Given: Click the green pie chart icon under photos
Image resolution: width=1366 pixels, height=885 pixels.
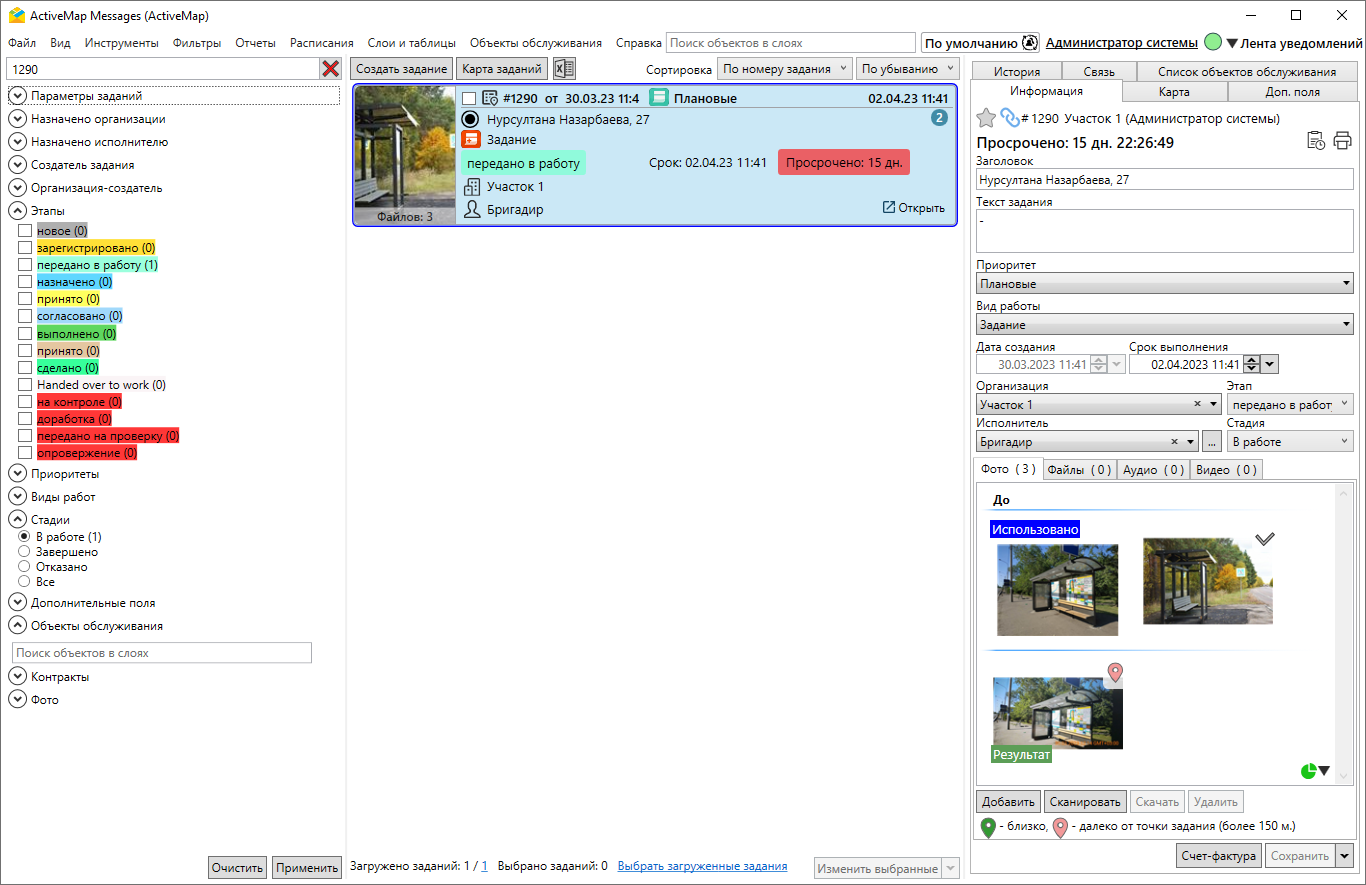Looking at the screenshot, I should click(x=1308, y=771).
